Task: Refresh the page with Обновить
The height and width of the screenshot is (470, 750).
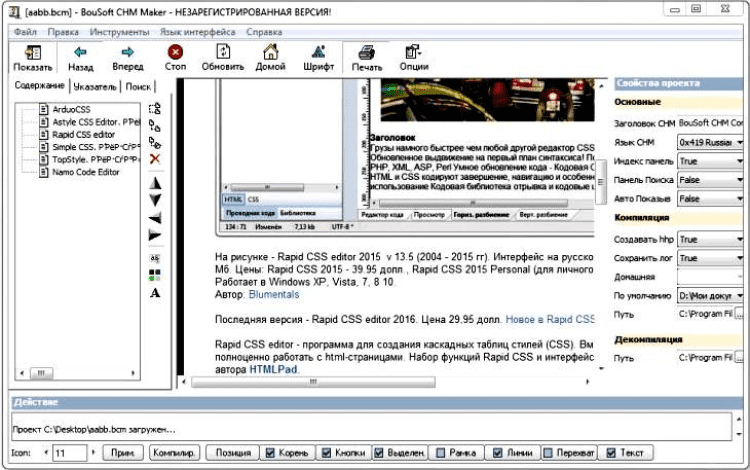Action: click(223, 51)
